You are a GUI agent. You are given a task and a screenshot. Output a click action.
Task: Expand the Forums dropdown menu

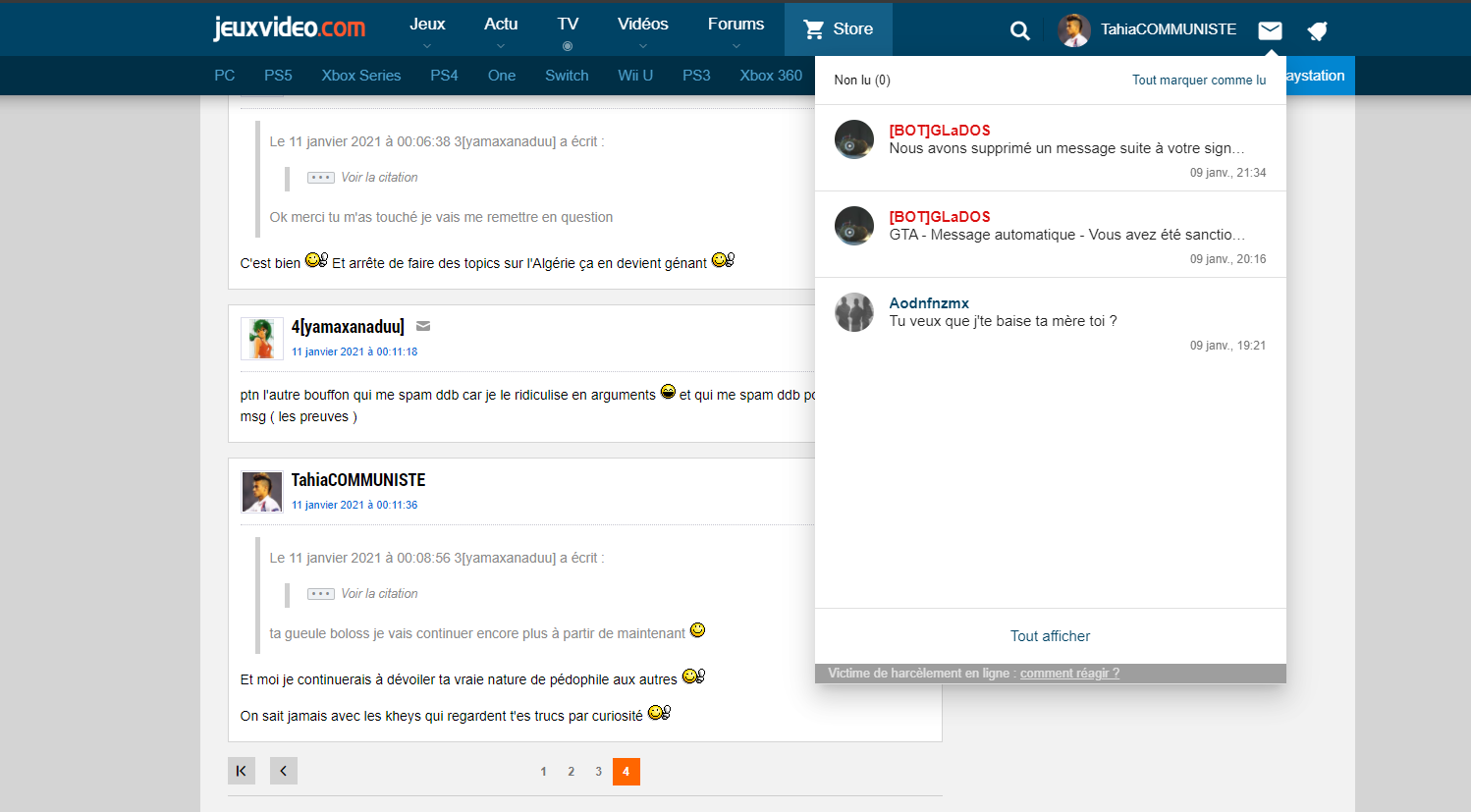pyautogui.click(x=735, y=29)
